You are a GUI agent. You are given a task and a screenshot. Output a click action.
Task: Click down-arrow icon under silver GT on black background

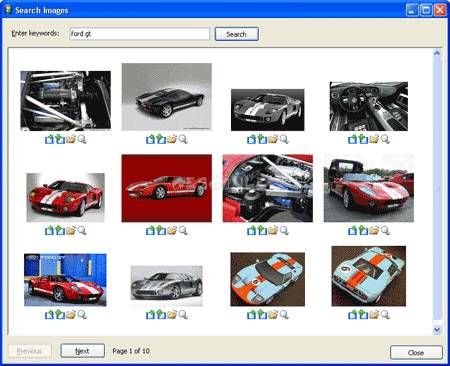(x=262, y=139)
